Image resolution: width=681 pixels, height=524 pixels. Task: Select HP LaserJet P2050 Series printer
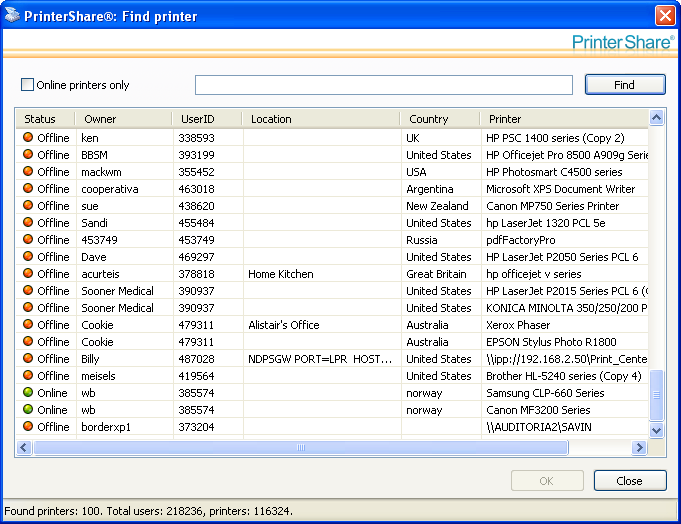coord(562,257)
